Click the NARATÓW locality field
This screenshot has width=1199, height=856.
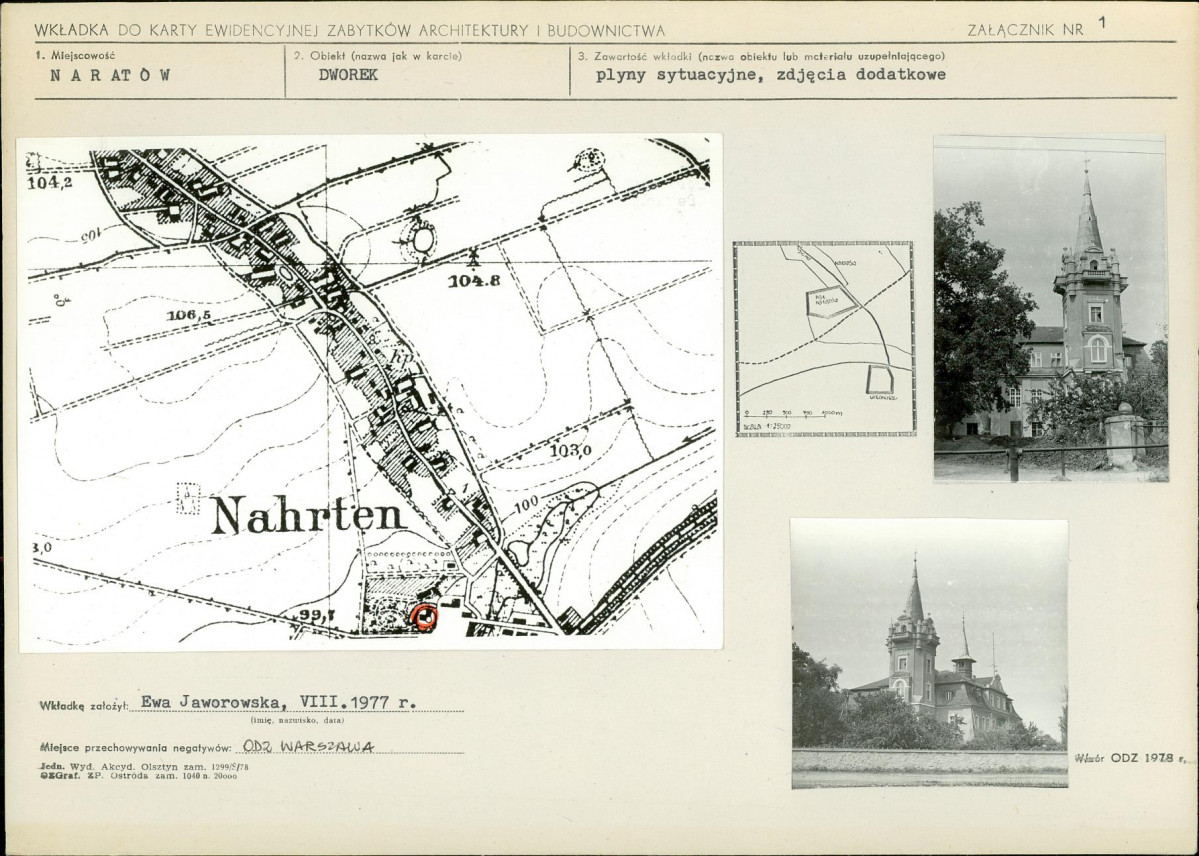[110, 75]
